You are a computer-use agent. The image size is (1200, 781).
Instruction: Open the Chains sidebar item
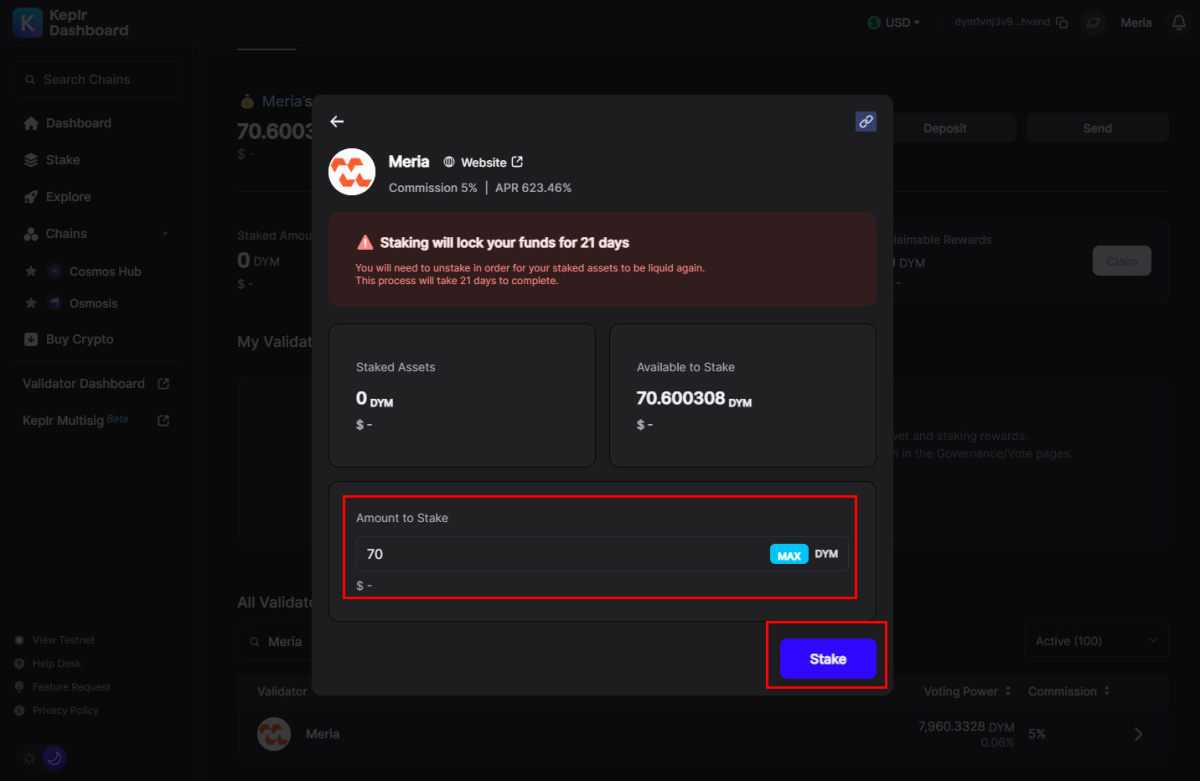[x=66, y=234]
